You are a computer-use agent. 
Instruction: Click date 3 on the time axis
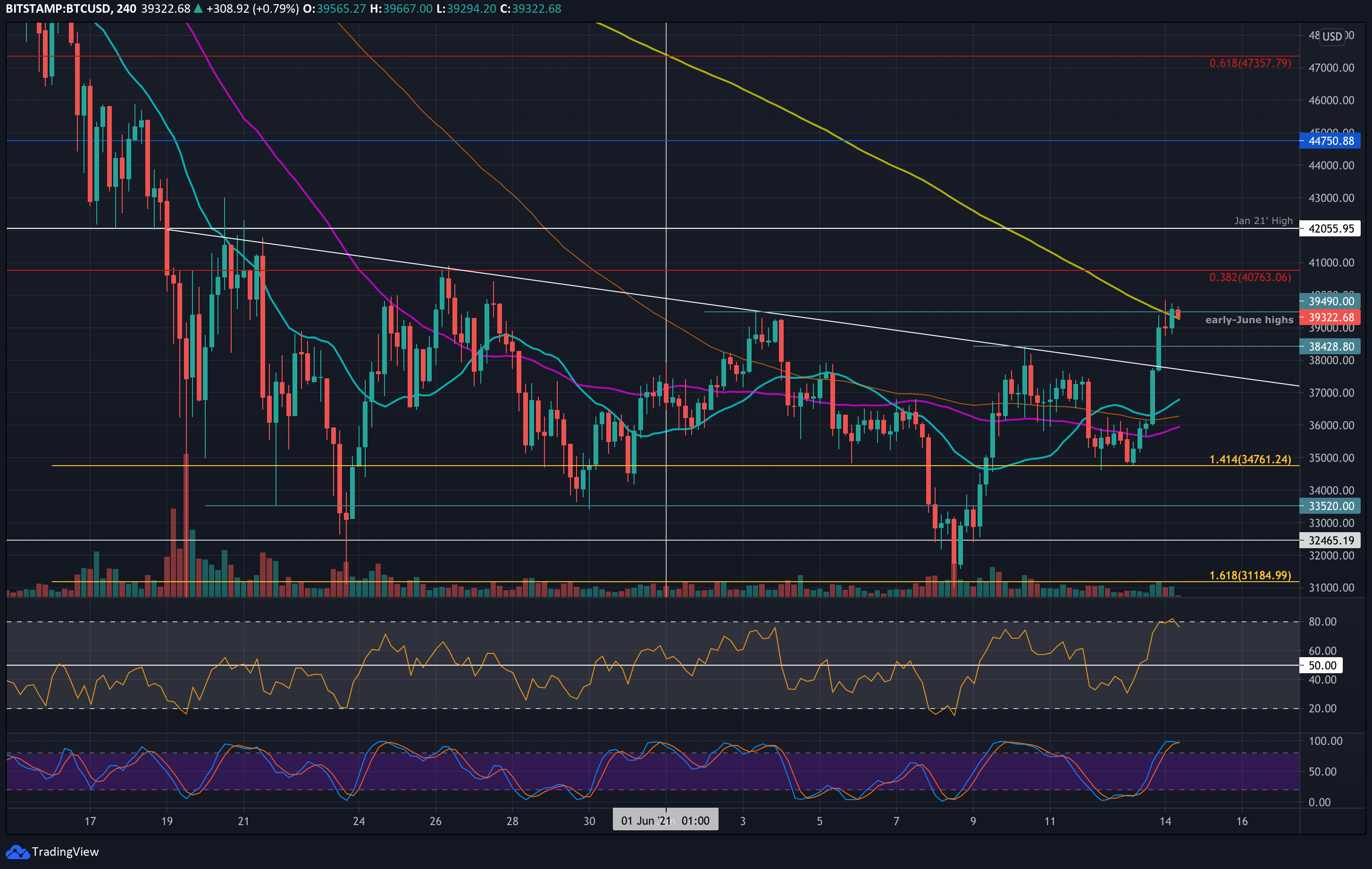click(x=743, y=821)
